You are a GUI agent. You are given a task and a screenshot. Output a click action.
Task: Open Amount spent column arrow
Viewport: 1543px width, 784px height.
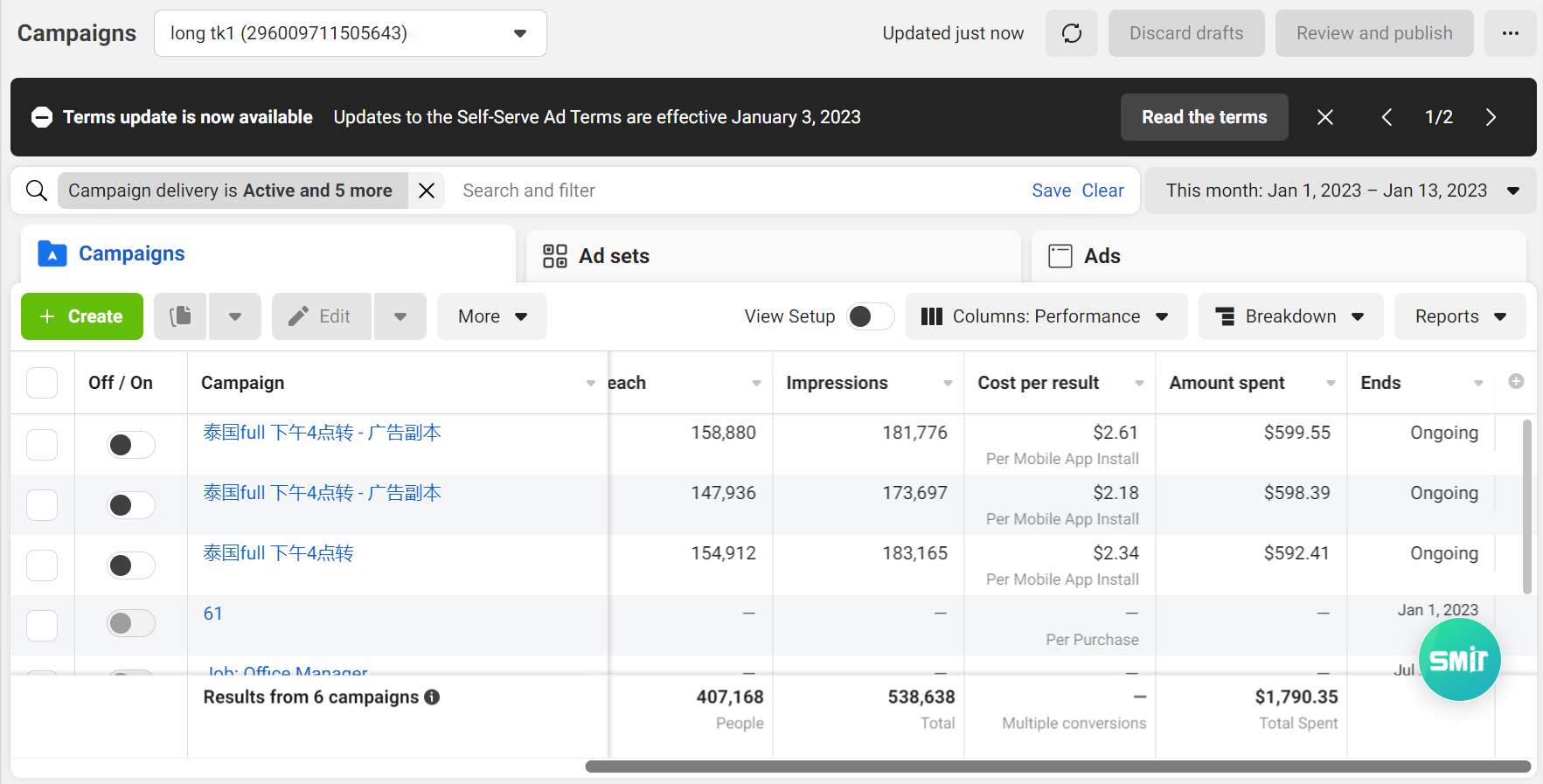tap(1331, 383)
